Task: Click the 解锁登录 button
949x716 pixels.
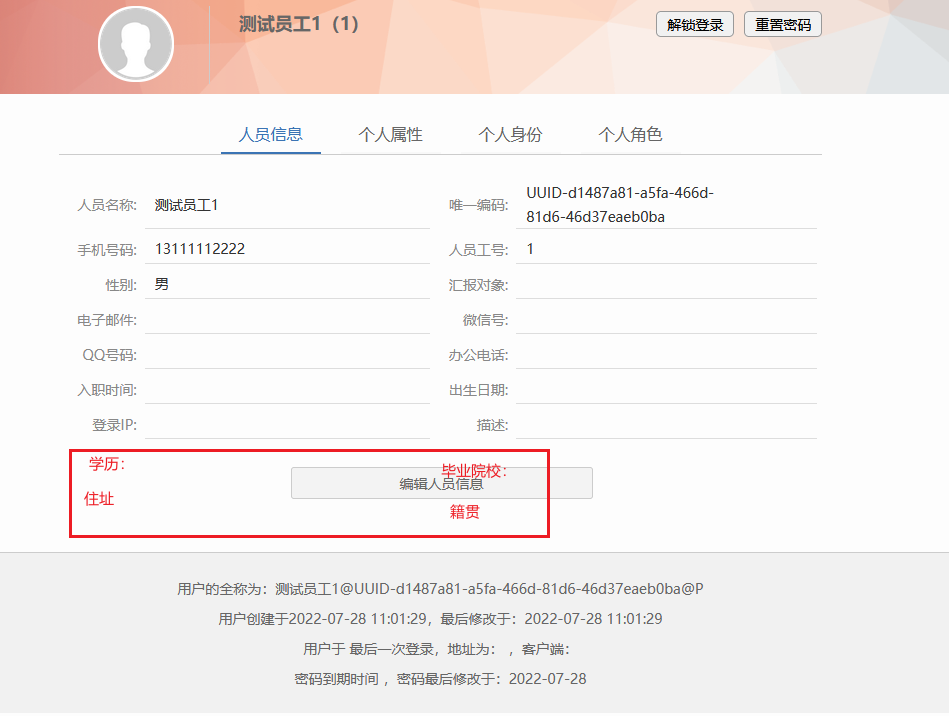Action: click(x=695, y=25)
